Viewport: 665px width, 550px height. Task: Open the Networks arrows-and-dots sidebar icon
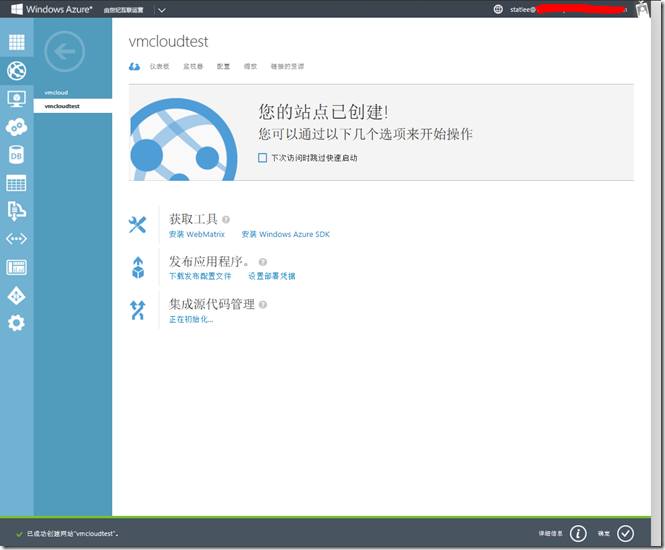coord(17,239)
